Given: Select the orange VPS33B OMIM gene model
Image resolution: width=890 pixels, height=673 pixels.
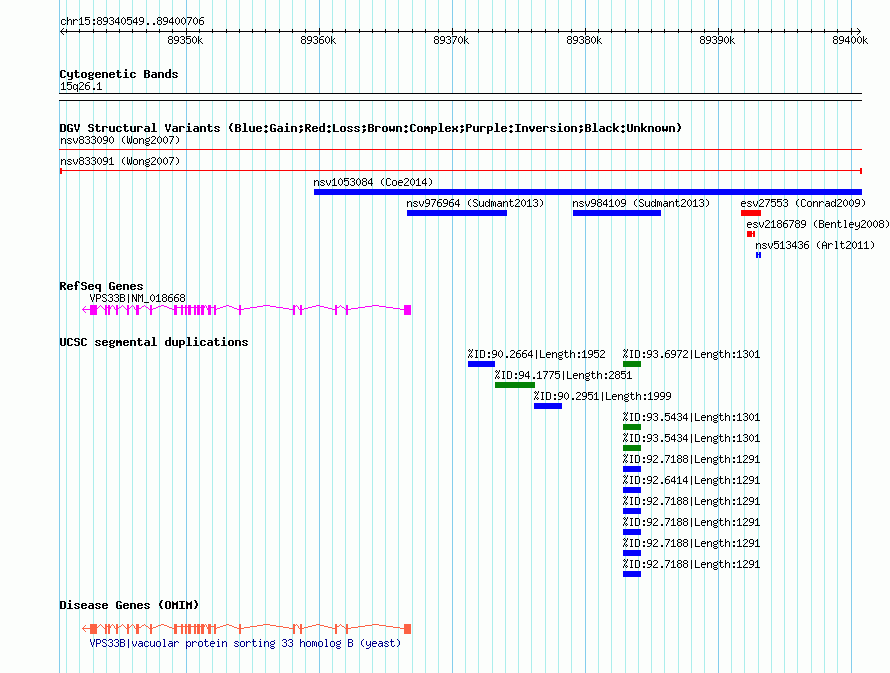Looking at the screenshot, I should click(x=246, y=629).
